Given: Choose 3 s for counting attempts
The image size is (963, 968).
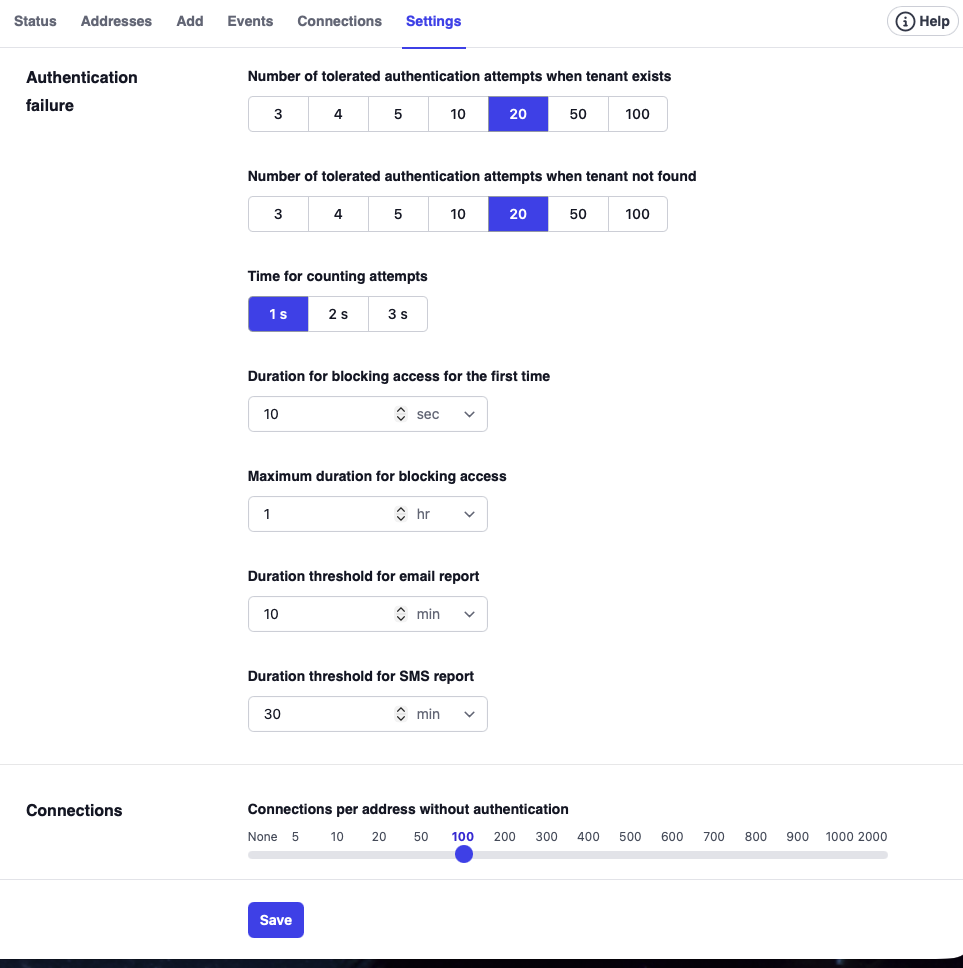Looking at the screenshot, I should pos(398,314).
